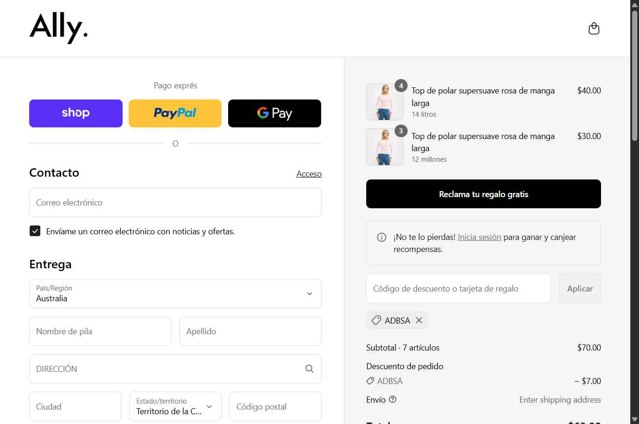The height and width of the screenshot is (424, 639).
Task: Click the Descuento de pedido label
Action: point(405,366)
